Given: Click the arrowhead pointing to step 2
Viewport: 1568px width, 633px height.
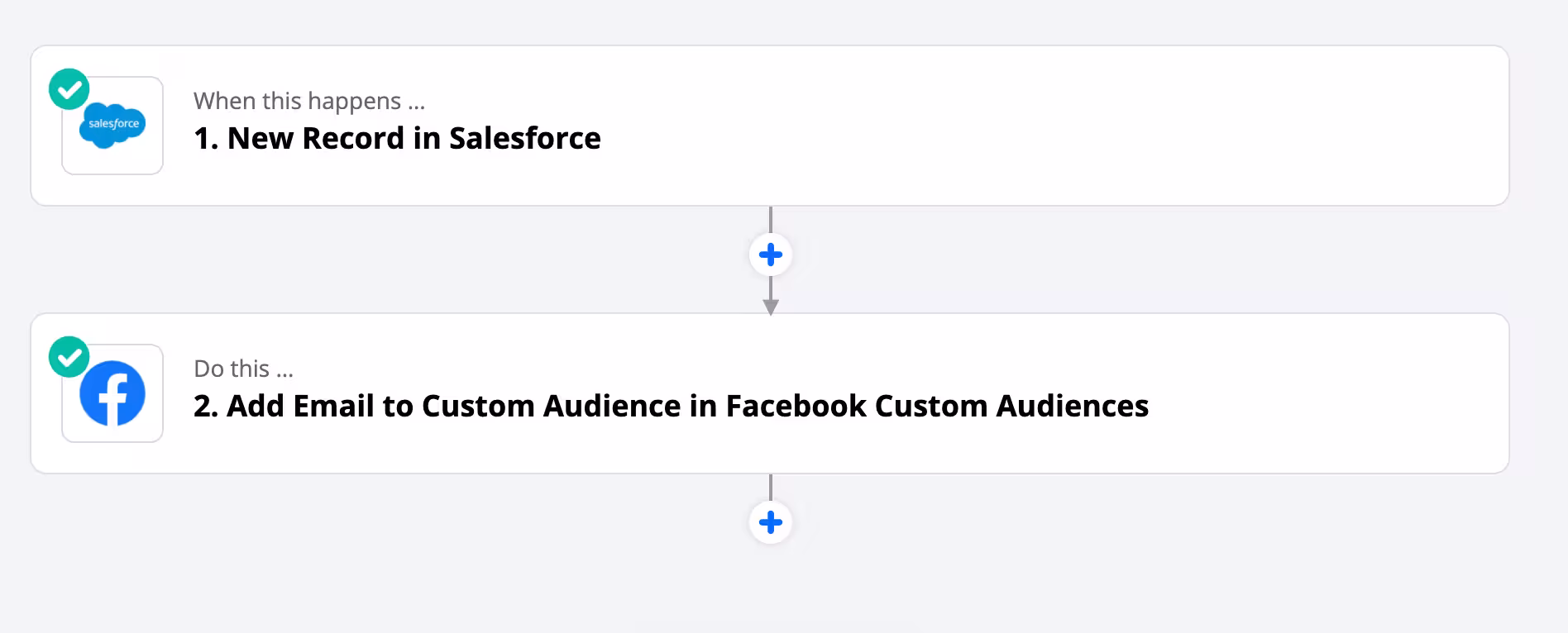Looking at the screenshot, I should coord(771,307).
